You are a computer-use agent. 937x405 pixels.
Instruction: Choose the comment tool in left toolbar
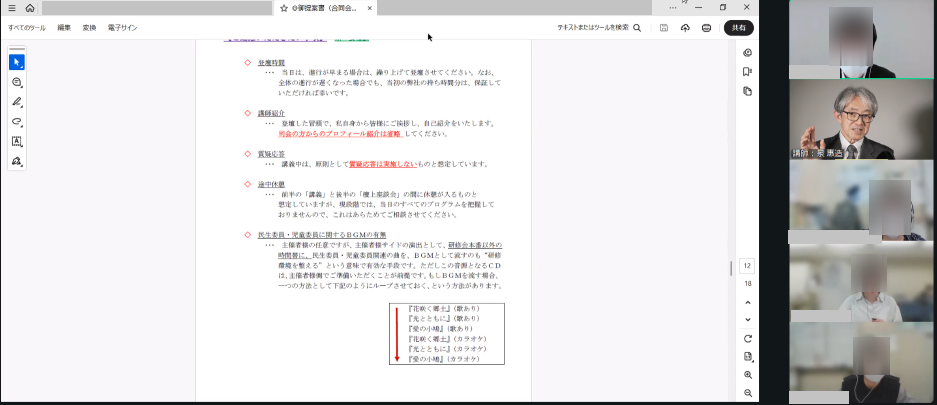(x=17, y=82)
